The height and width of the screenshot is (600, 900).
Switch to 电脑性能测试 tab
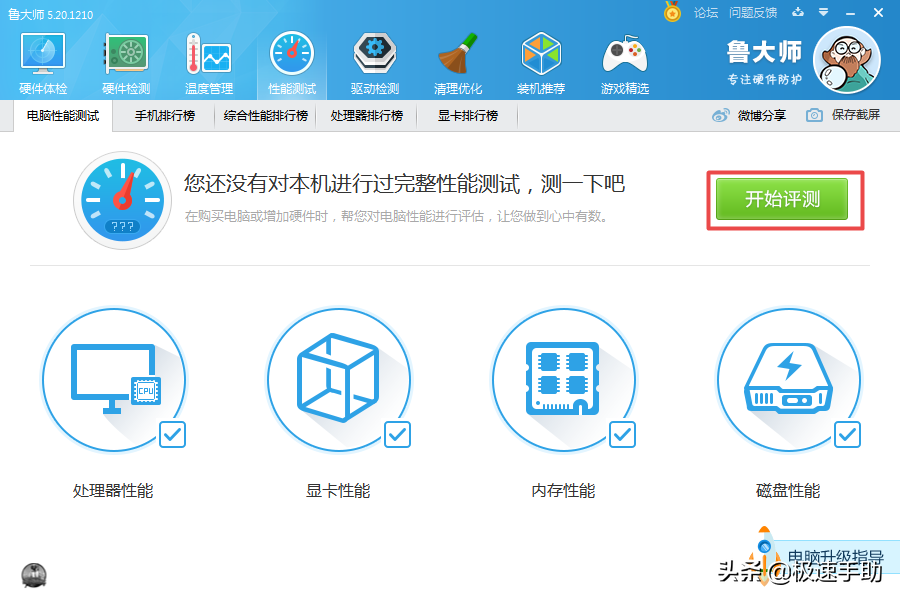pos(63,116)
